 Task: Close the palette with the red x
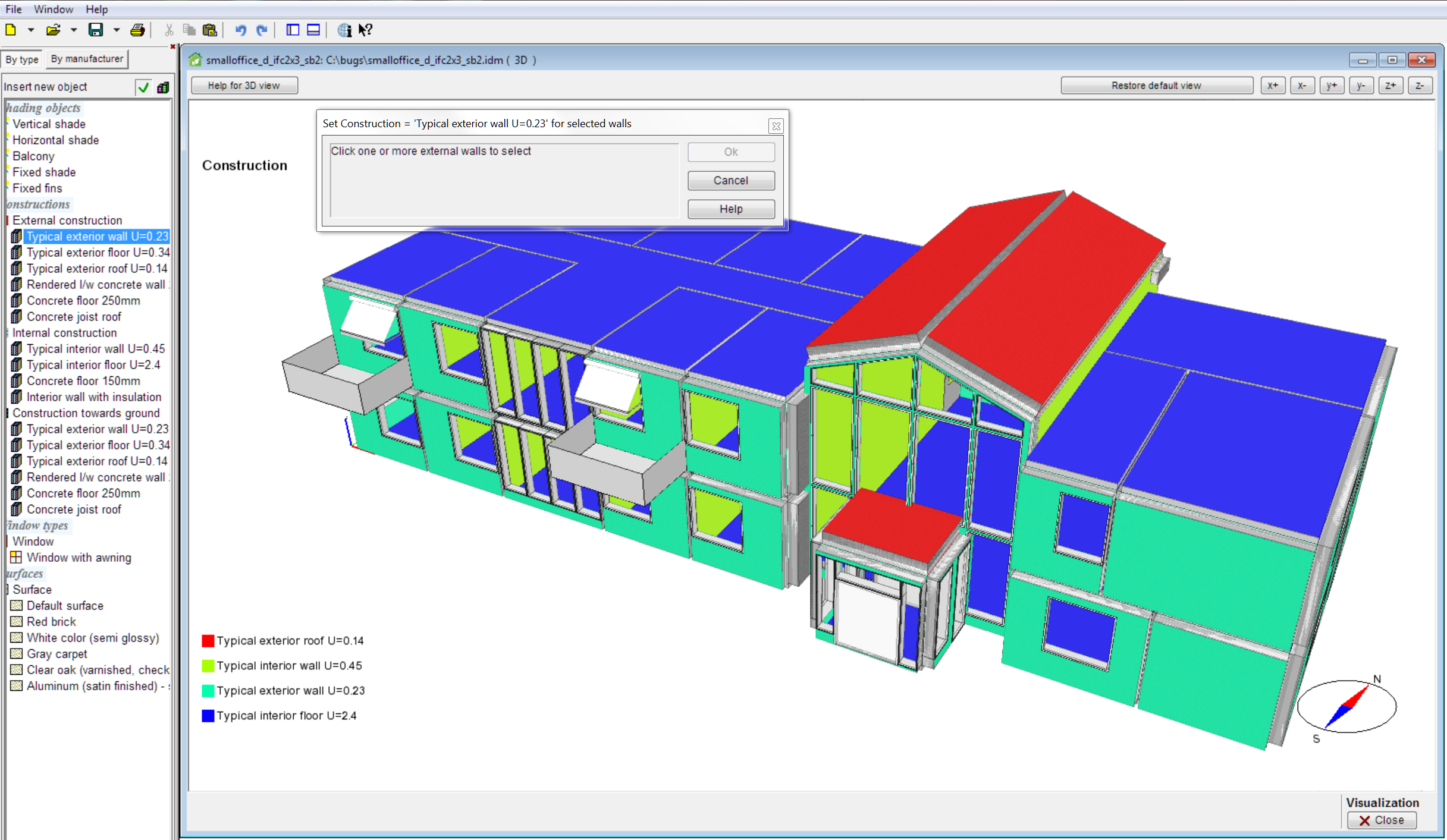[172, 46]
